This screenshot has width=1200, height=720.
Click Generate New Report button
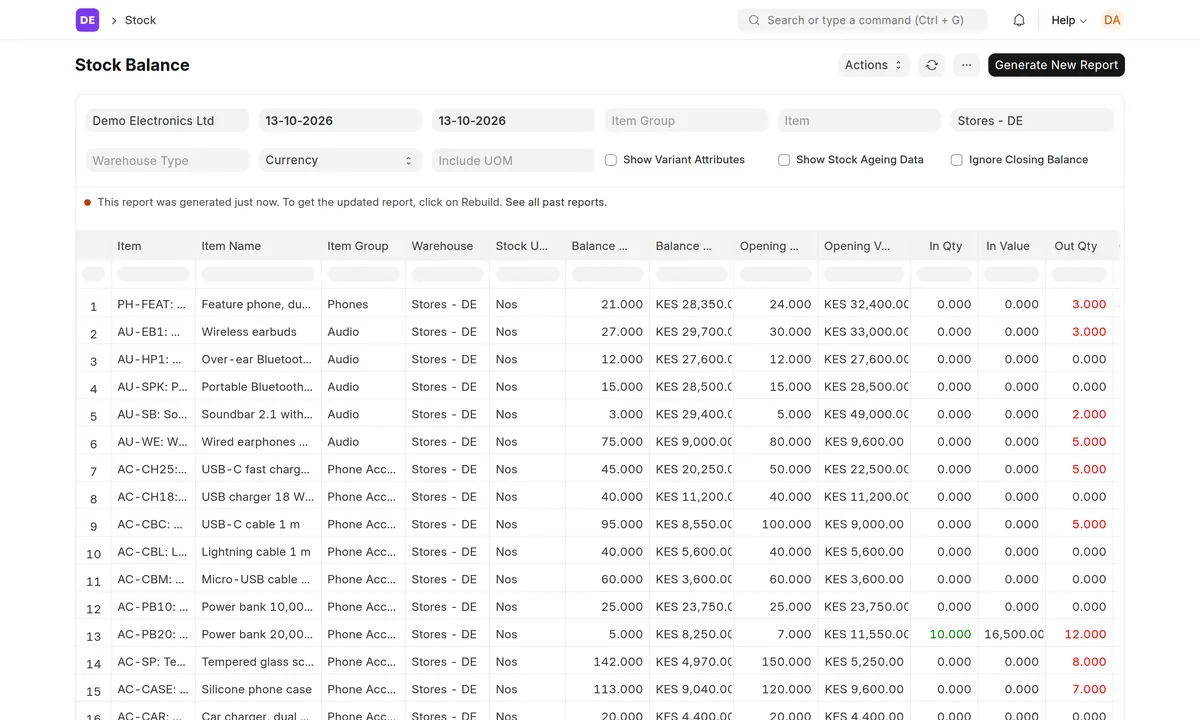pos(1056,65)
